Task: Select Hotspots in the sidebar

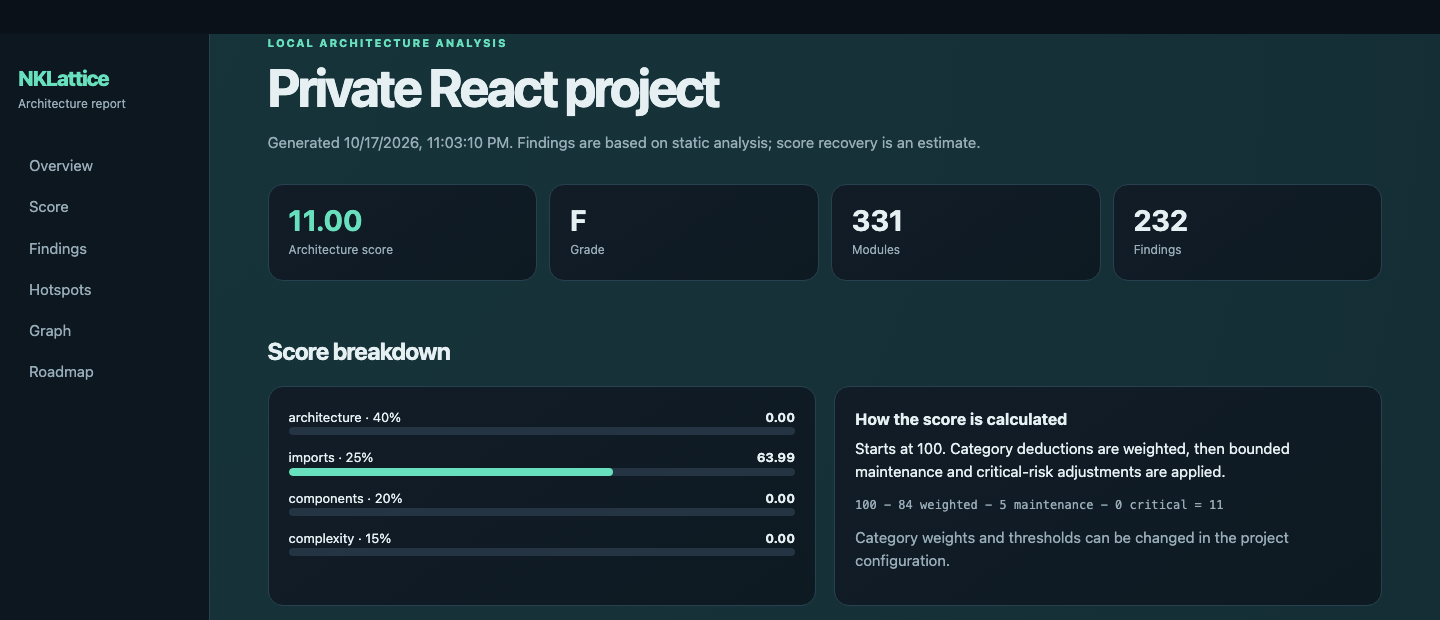Action: 60,290
